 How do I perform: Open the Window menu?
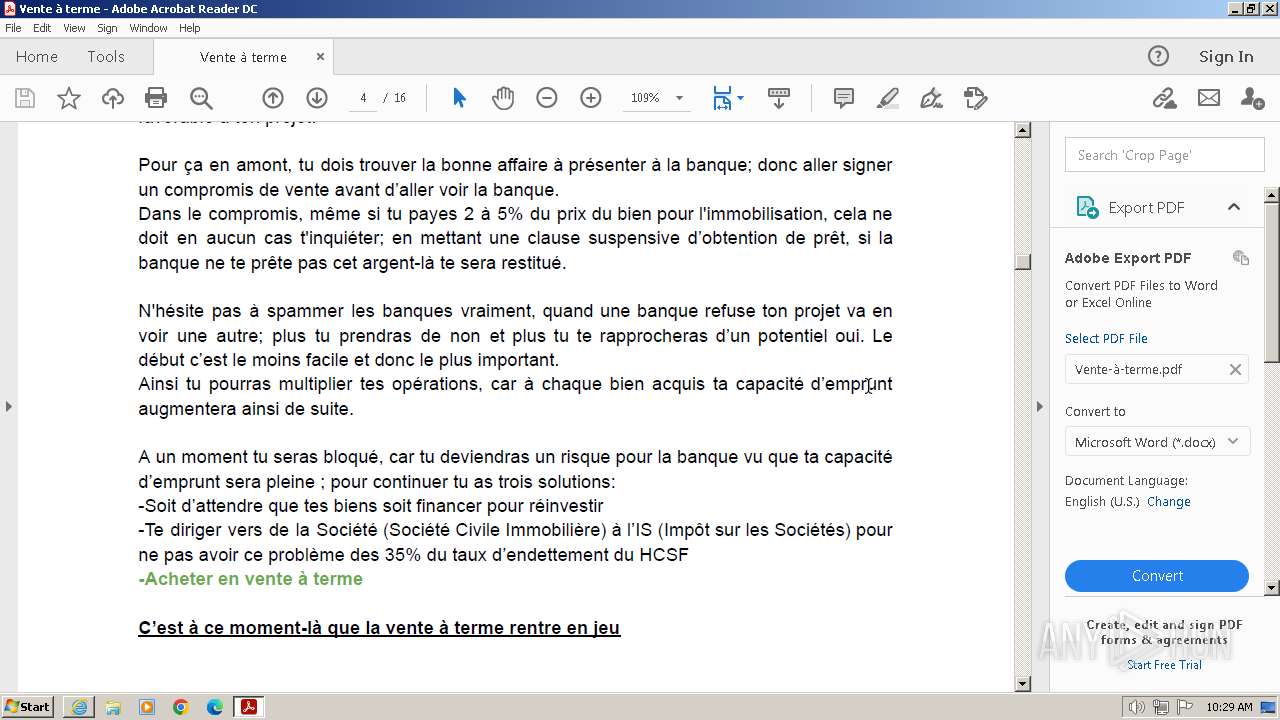click(148, 28)
